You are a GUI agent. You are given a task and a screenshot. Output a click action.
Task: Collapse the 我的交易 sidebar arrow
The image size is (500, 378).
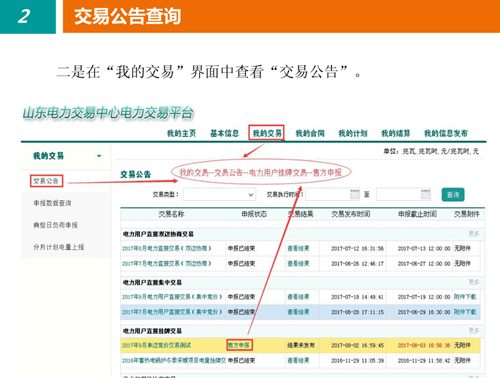tap(99, 156)
